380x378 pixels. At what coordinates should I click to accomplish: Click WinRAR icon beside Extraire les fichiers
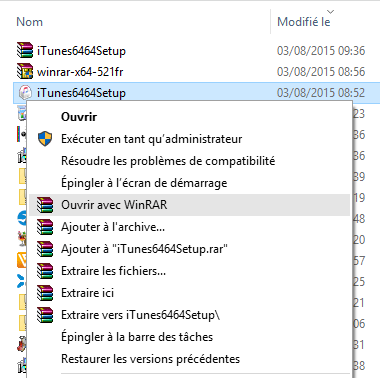coord(45,271)
